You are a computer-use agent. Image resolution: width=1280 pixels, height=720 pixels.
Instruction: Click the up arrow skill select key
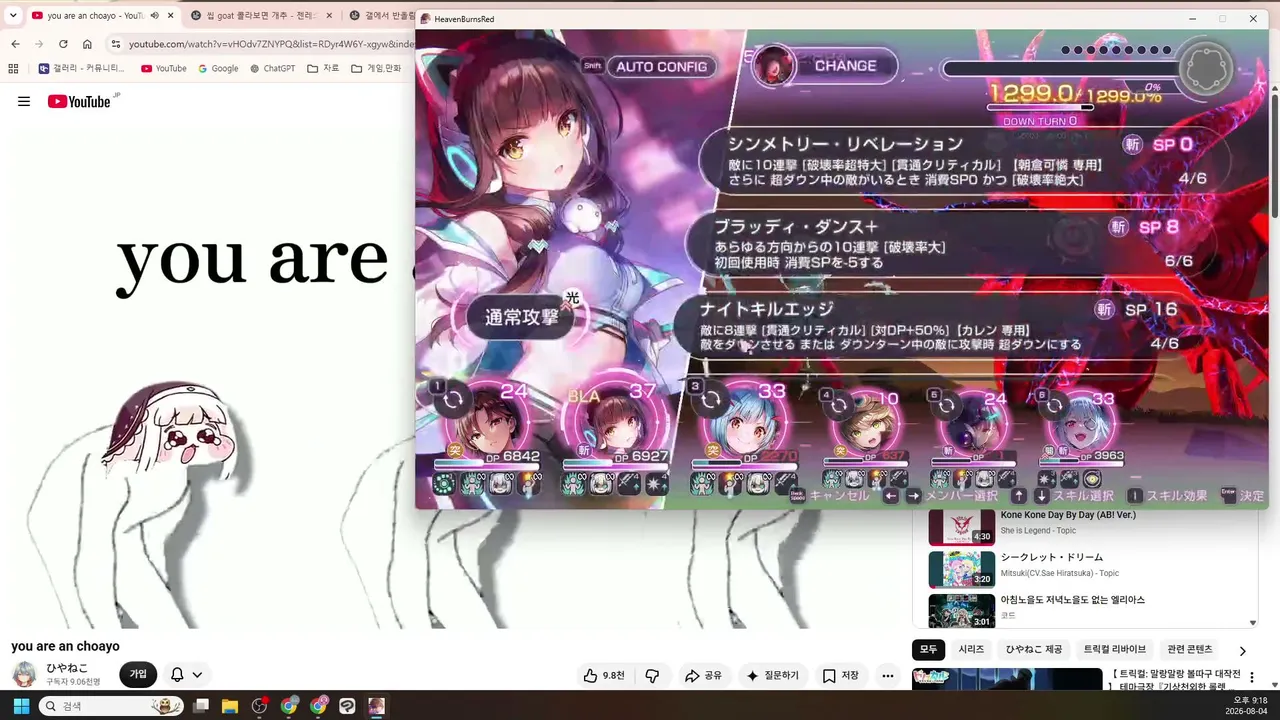(1019, 495)
